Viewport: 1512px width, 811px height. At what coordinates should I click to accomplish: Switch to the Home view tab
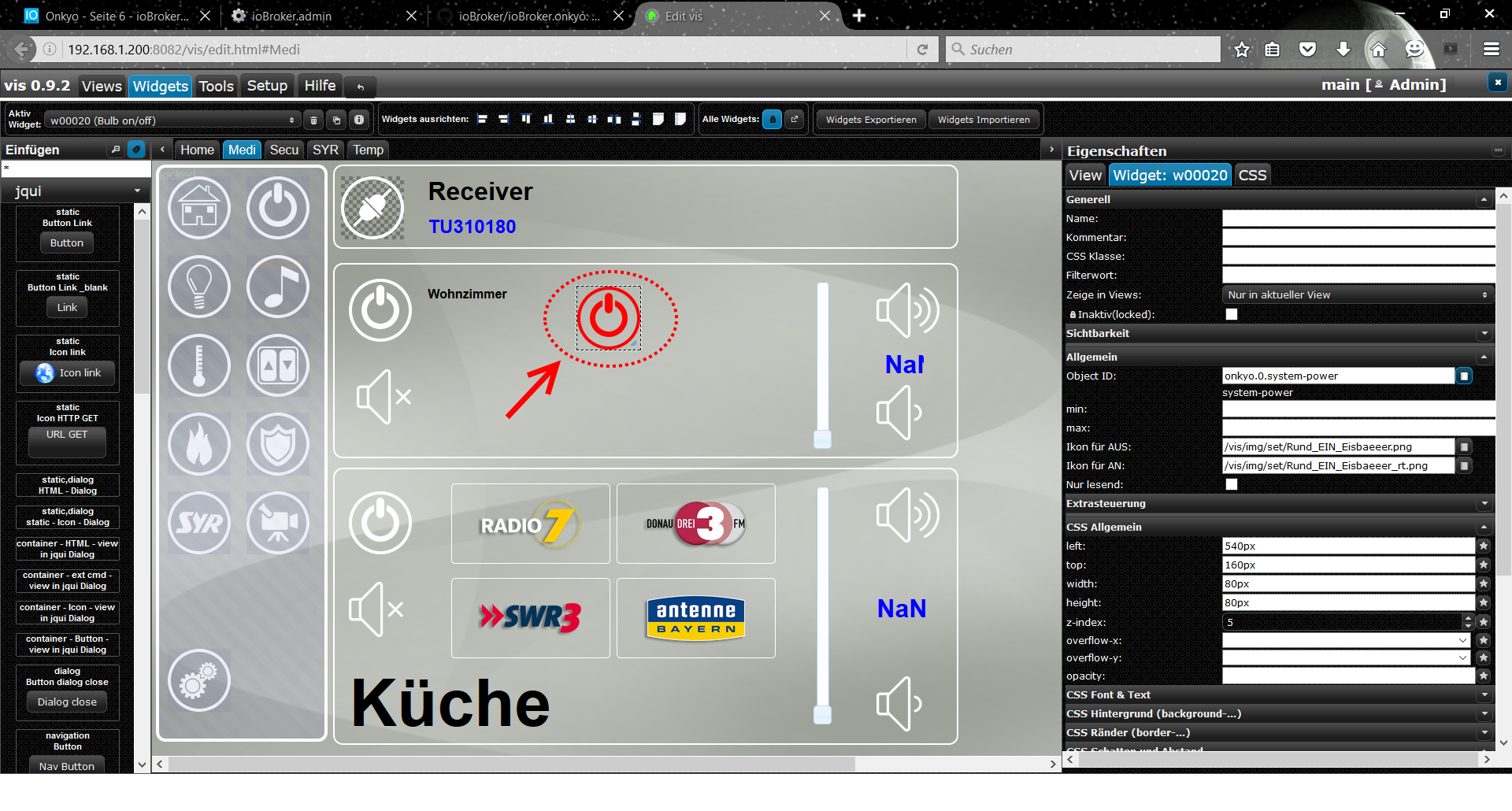tap(197, 150)
